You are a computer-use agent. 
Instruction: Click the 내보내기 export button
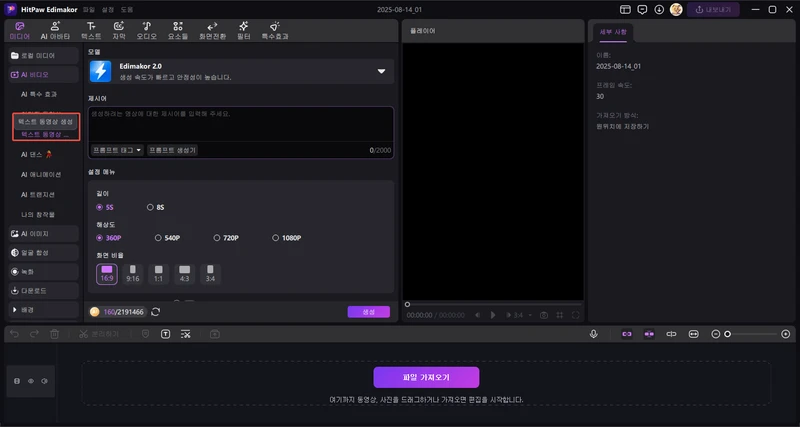[713, 10]
